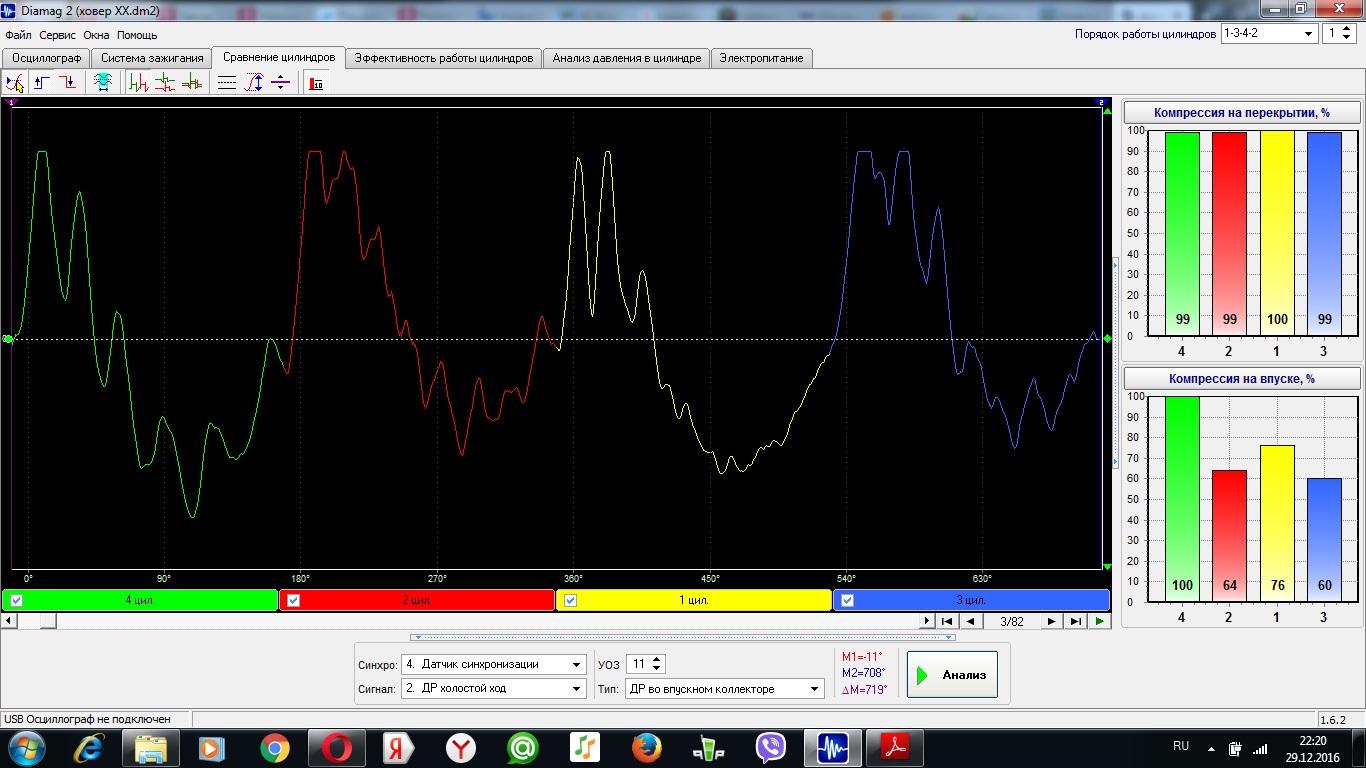Screen dimensions: 1366x768
Task: Click the green zero-level marker on left
Action: pyautogui.click(x=7, y=339)
